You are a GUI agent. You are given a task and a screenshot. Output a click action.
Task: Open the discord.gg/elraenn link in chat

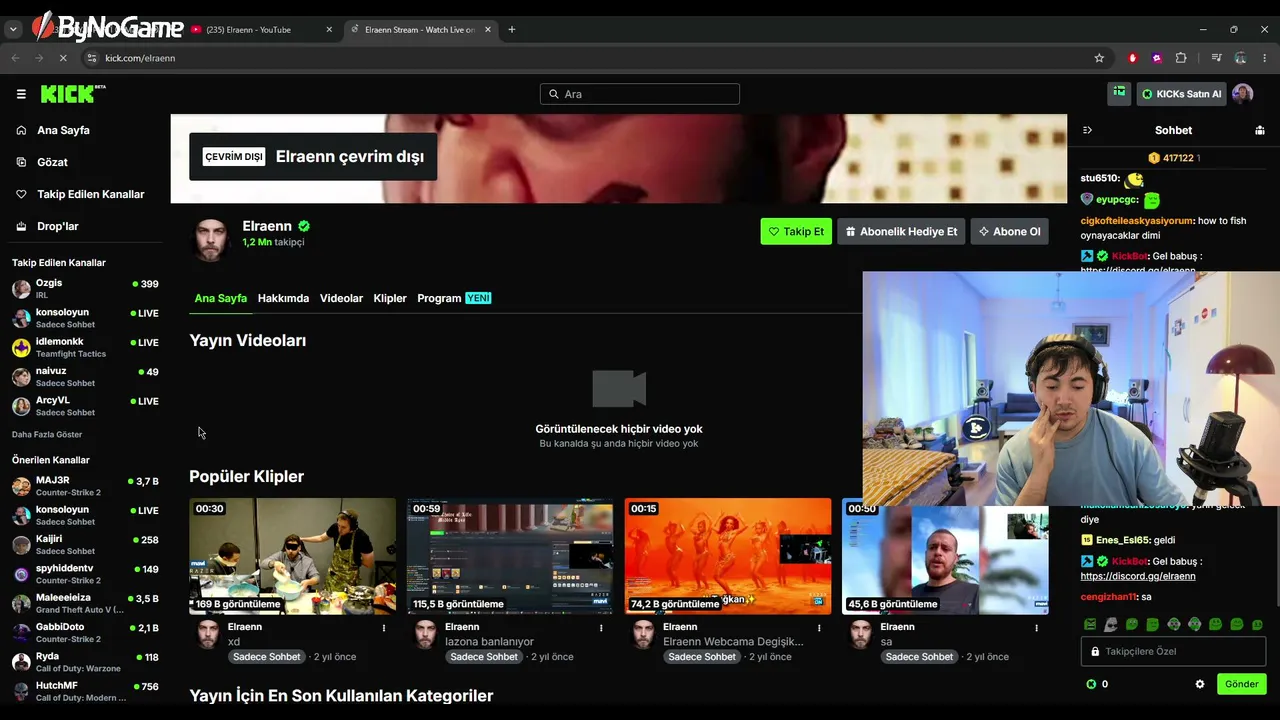pos(1138,576)
